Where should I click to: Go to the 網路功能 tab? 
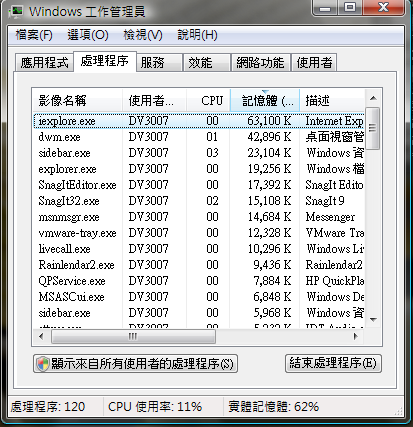pos(261,62)
